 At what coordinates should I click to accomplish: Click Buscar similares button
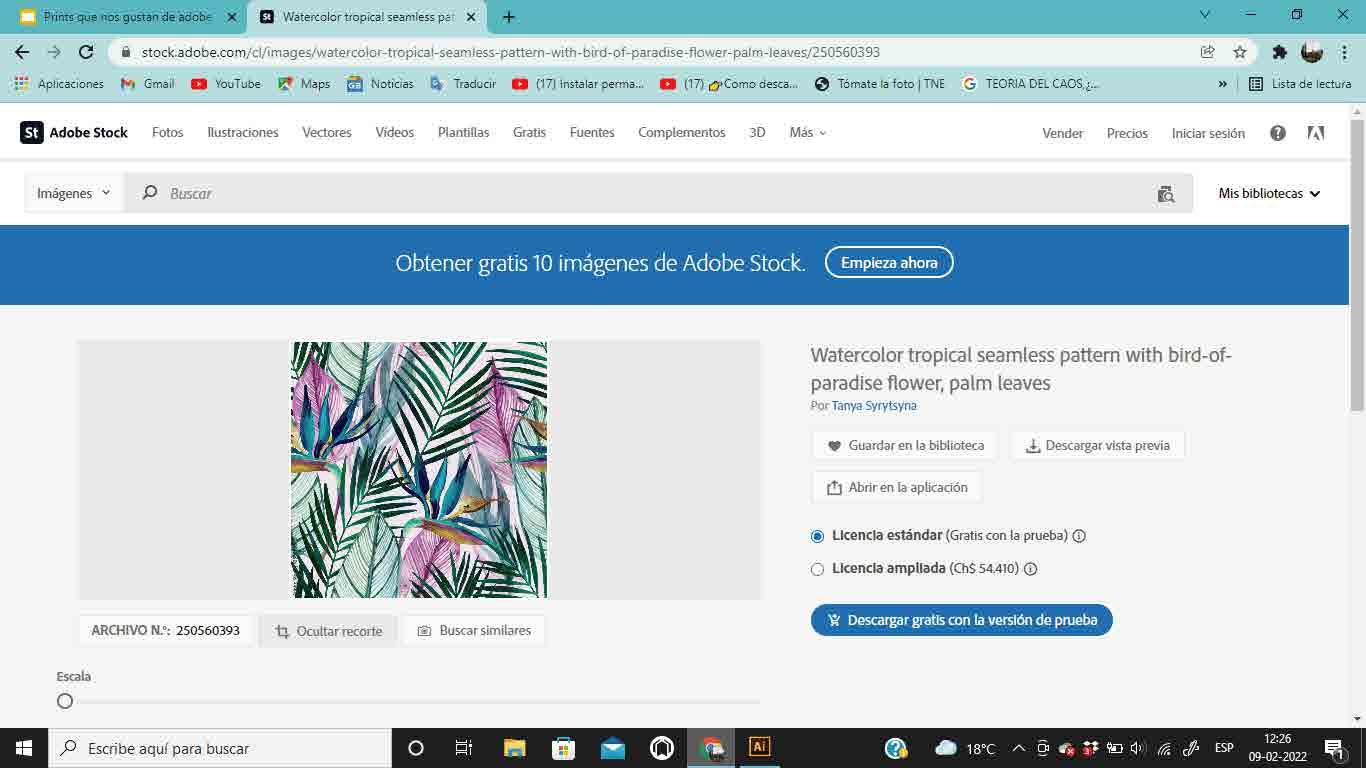[473, 631]
